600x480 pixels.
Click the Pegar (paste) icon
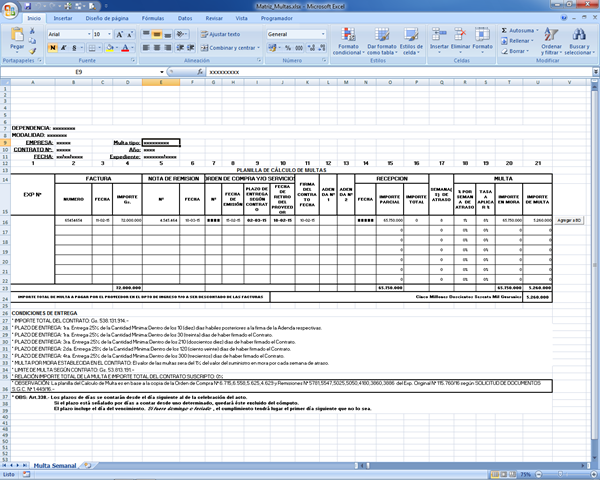coord(17,36)
